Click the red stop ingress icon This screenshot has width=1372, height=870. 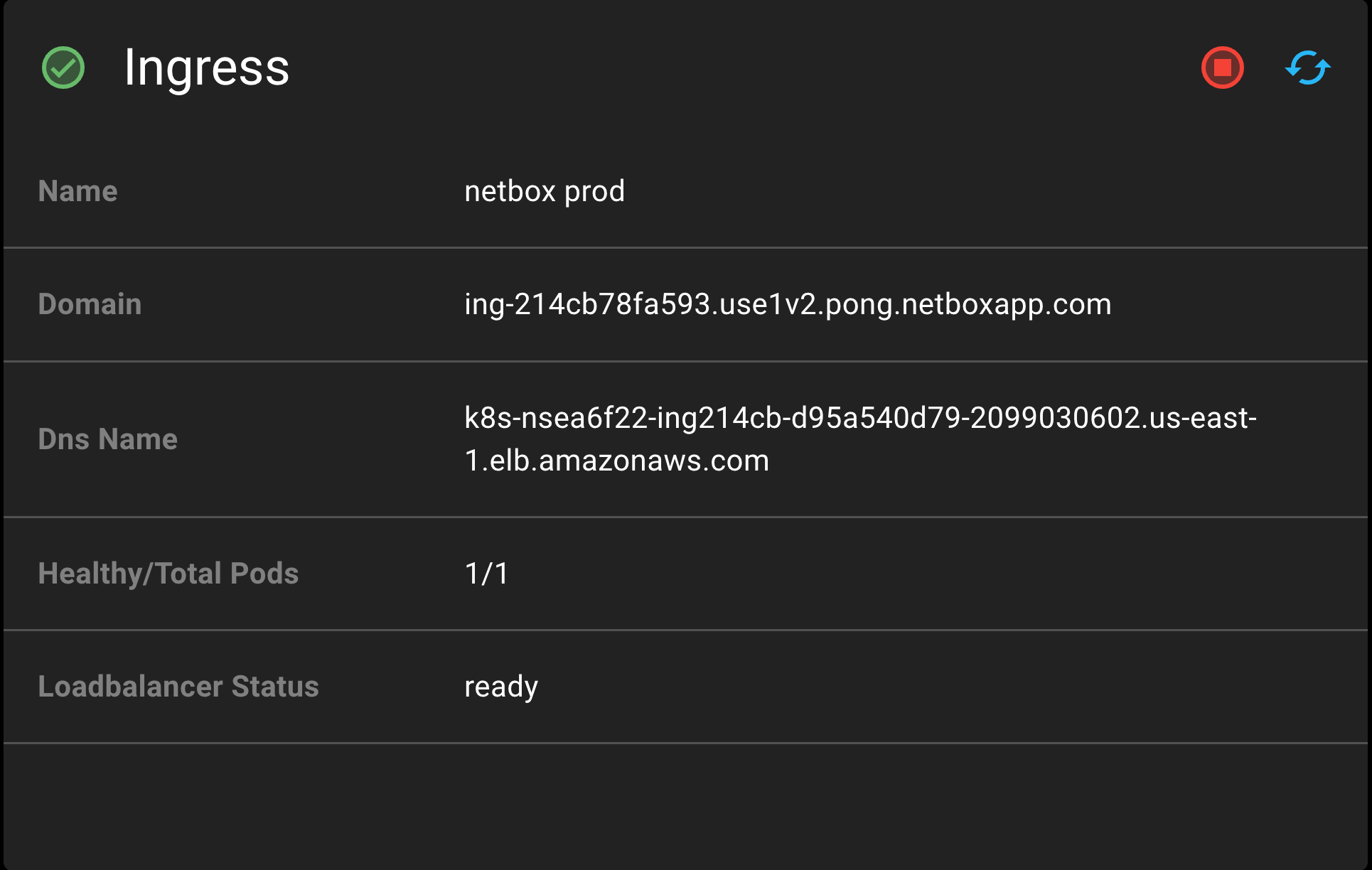point(1222,68)
